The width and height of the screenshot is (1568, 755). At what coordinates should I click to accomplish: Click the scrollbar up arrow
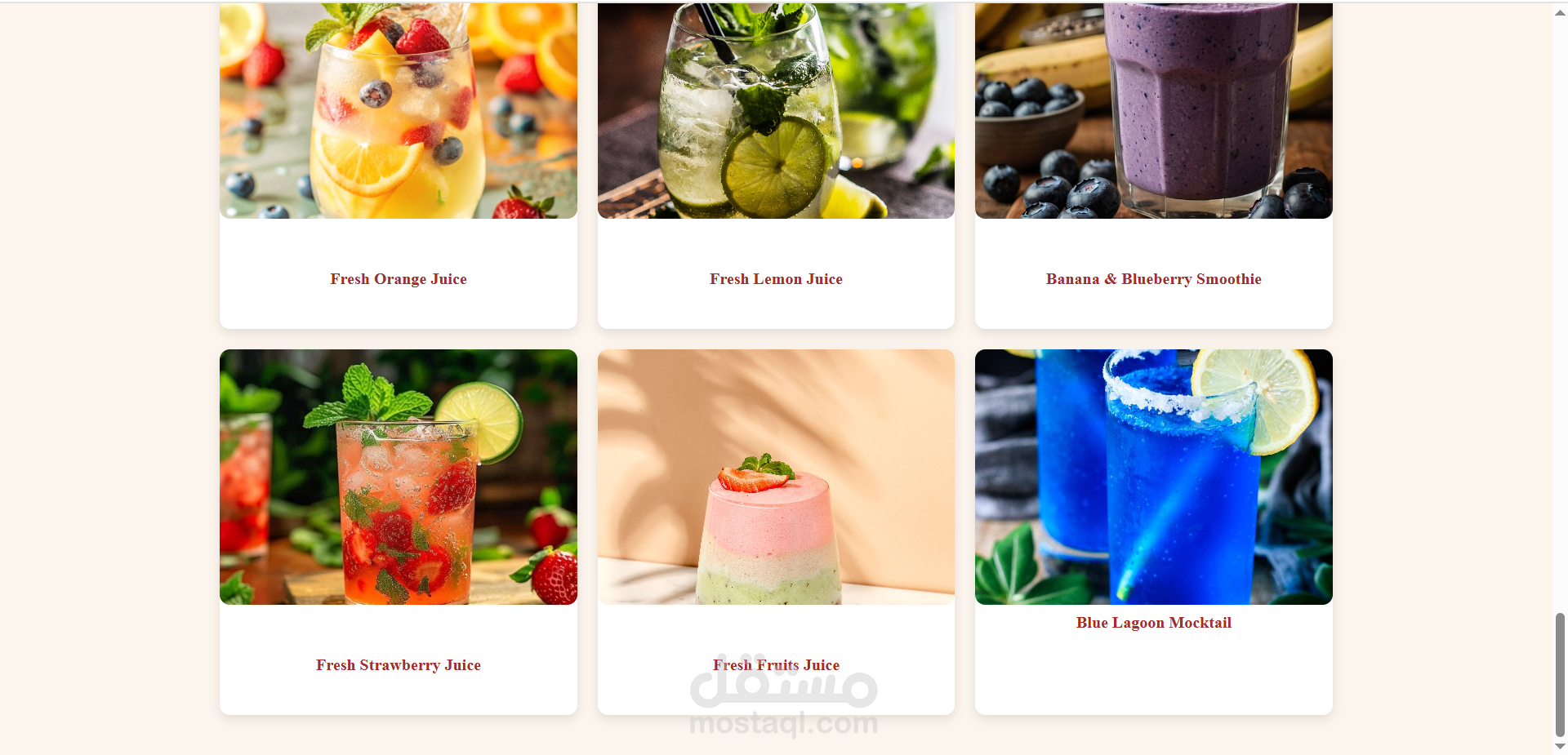click(1560, 12)
